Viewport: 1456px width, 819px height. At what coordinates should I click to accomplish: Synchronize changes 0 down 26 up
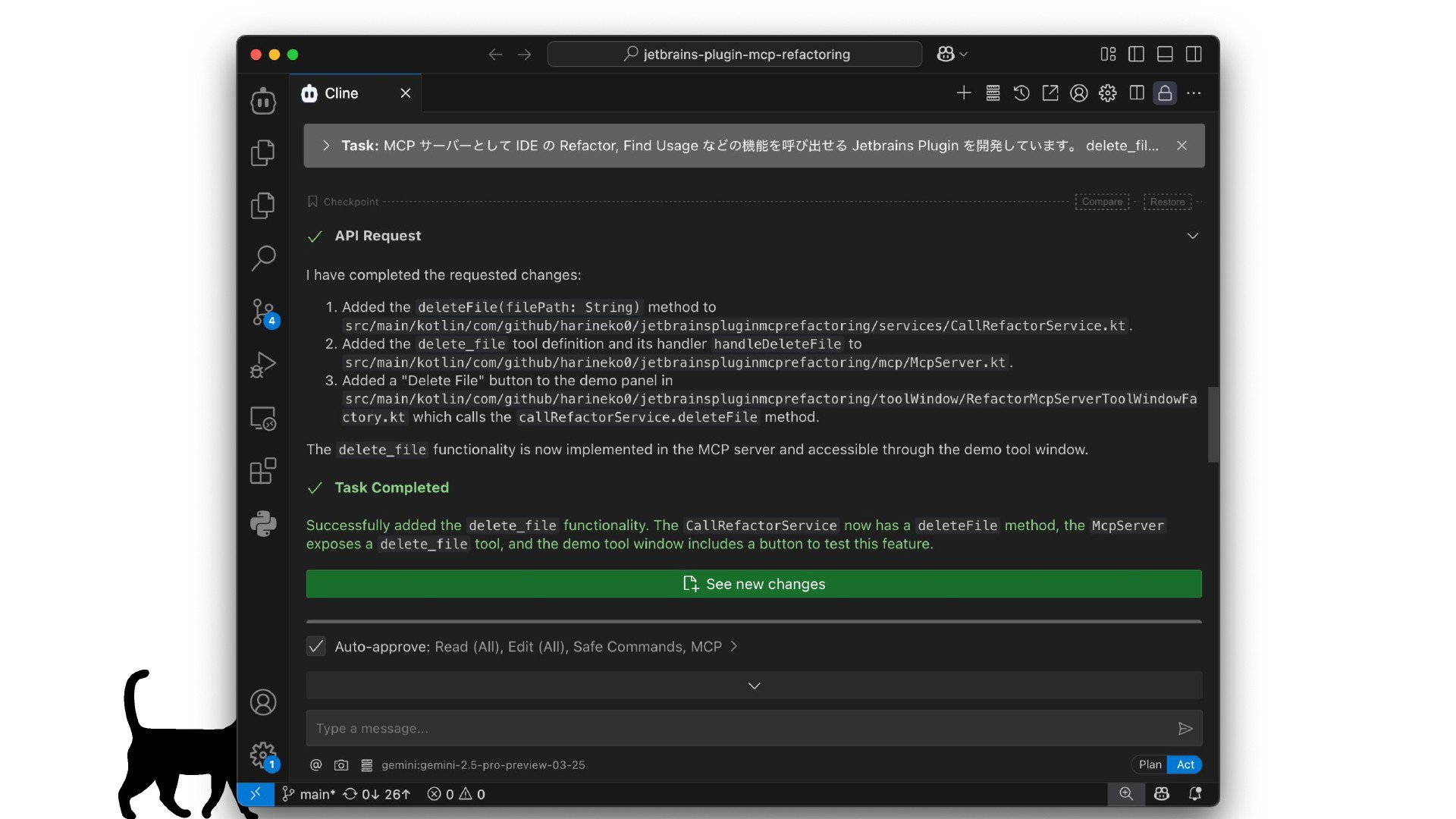pos(377,794)
